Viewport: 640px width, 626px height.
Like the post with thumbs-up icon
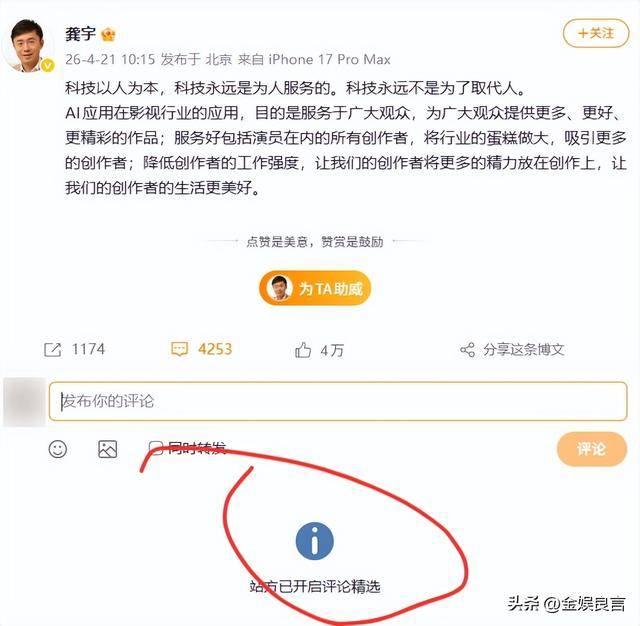(x=303, y=350)
